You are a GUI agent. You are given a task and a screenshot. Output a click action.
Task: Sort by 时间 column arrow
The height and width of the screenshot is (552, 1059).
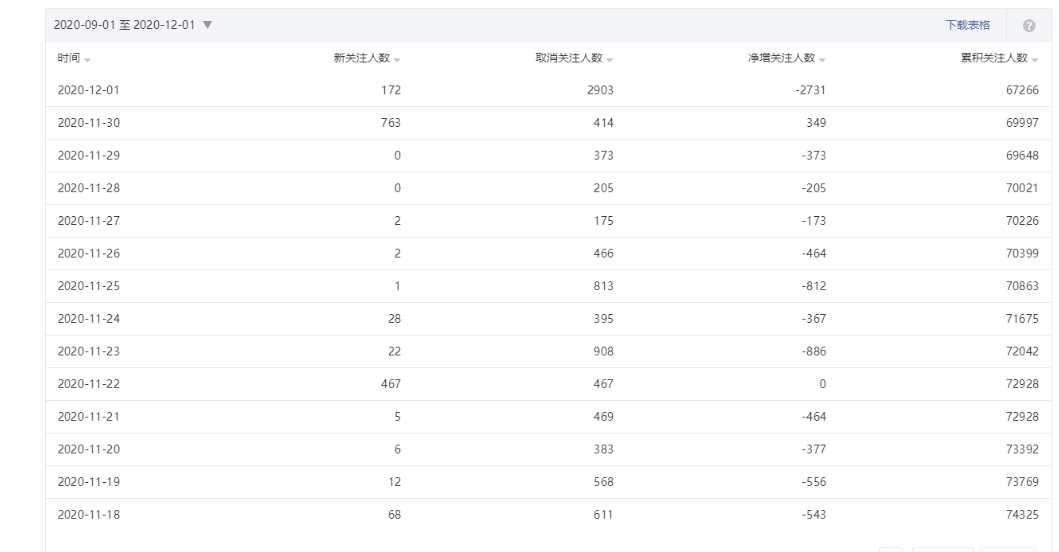click(x=87, y=60)
